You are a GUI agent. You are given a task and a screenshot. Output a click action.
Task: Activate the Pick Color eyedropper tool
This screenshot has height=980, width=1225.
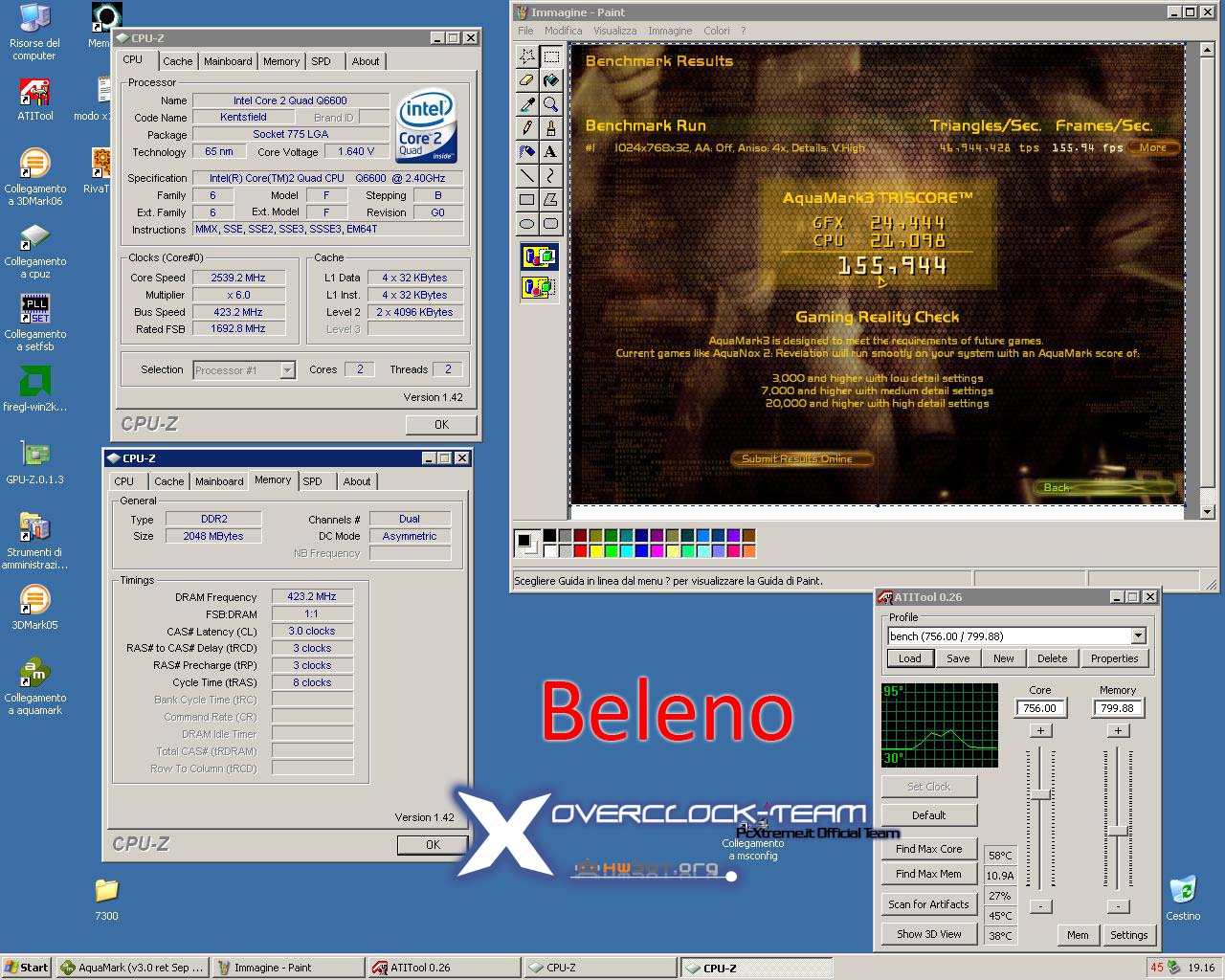(526, 103)
